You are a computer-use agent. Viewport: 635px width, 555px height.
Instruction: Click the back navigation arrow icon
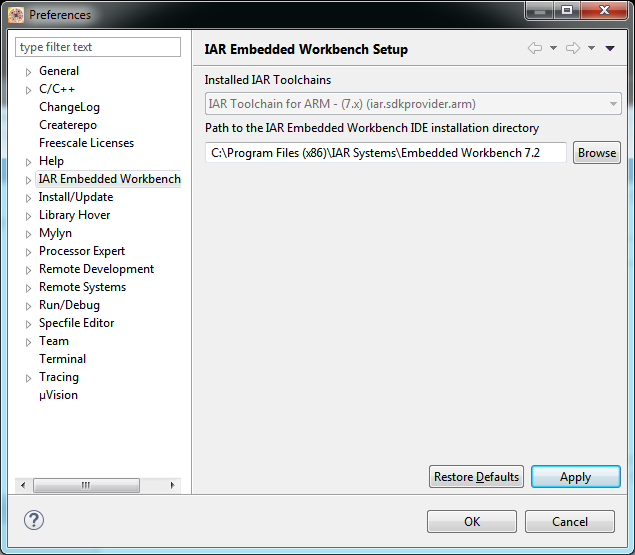(x=535, y=48)
